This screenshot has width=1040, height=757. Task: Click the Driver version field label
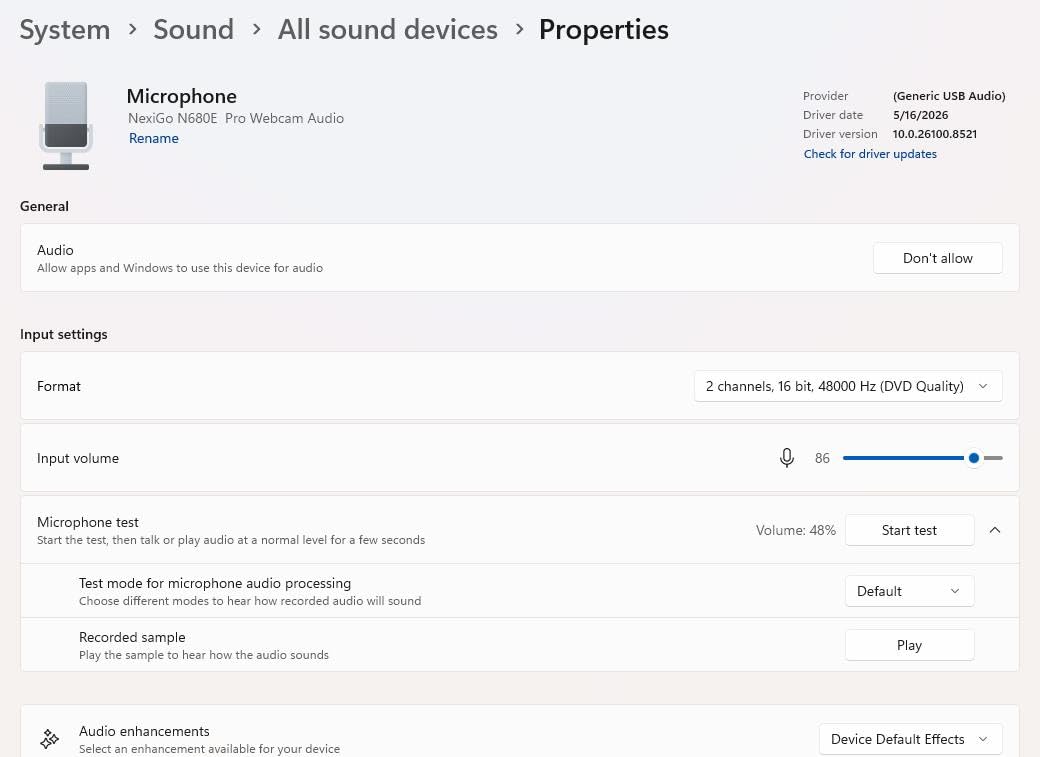click(x=840, y=134)
